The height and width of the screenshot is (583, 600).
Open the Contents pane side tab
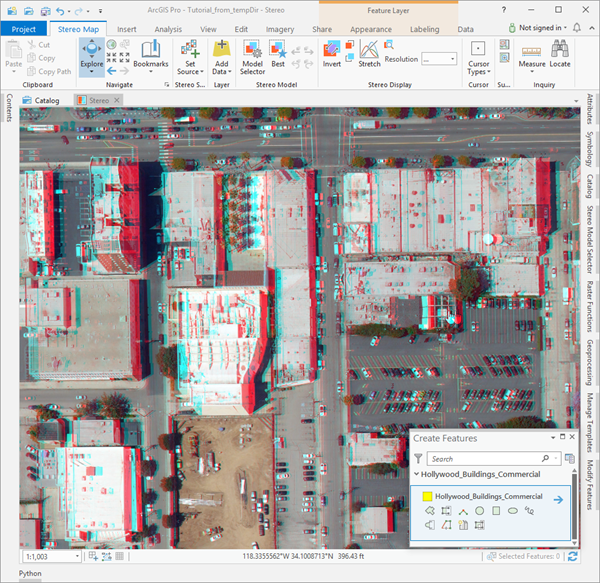point(9,107)
